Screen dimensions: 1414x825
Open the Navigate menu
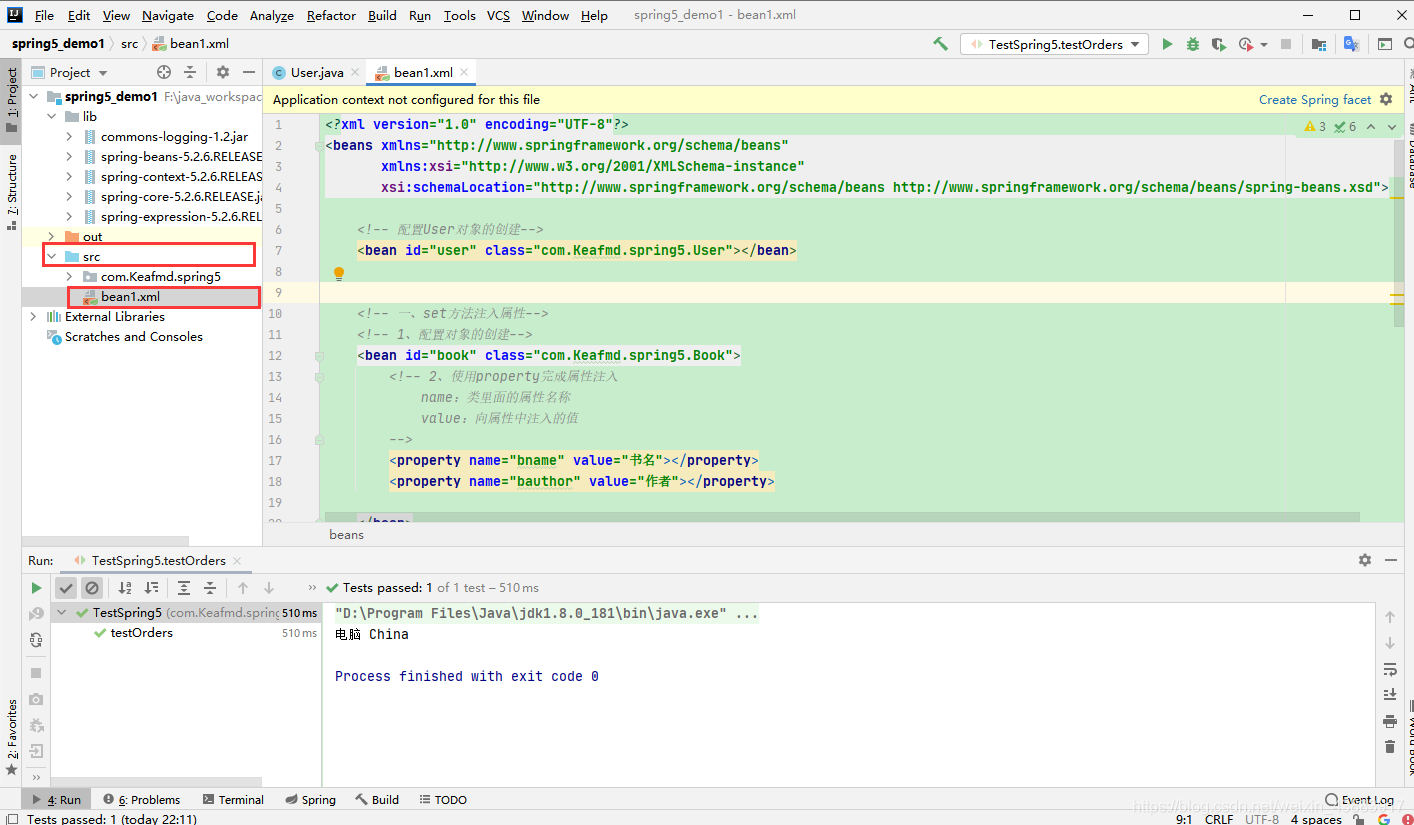pyautogui.click(x=168, y=15)
